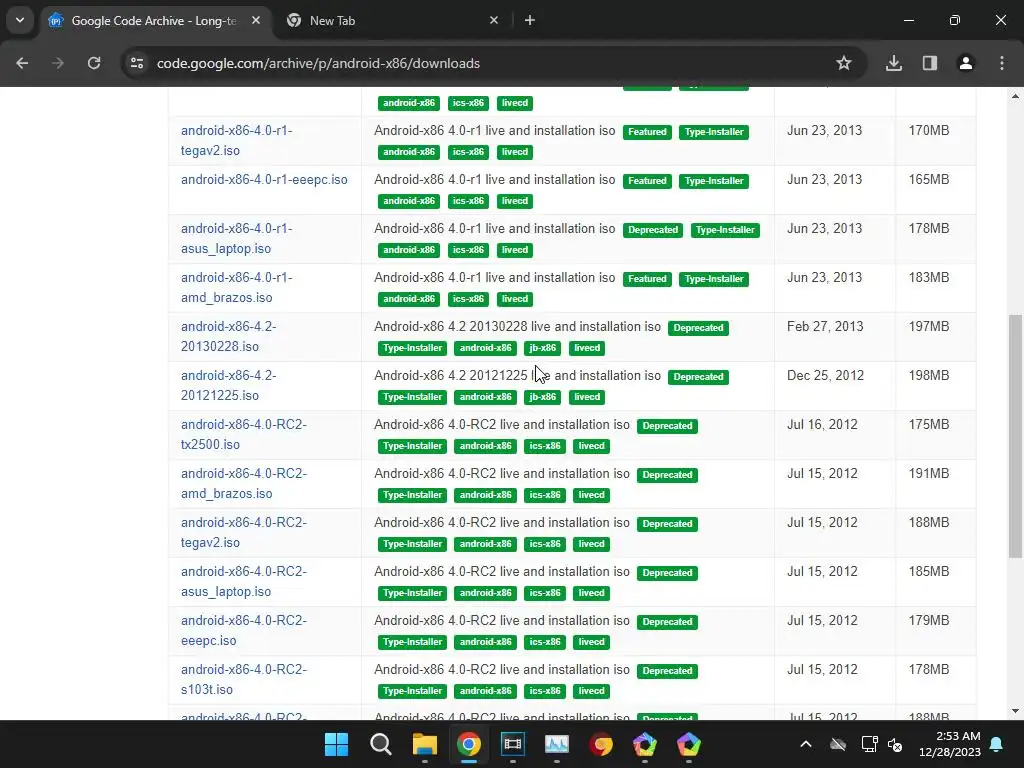
Task: Click Type-Installer label in RC2-s103t row
Action: (x=413, y=691)
